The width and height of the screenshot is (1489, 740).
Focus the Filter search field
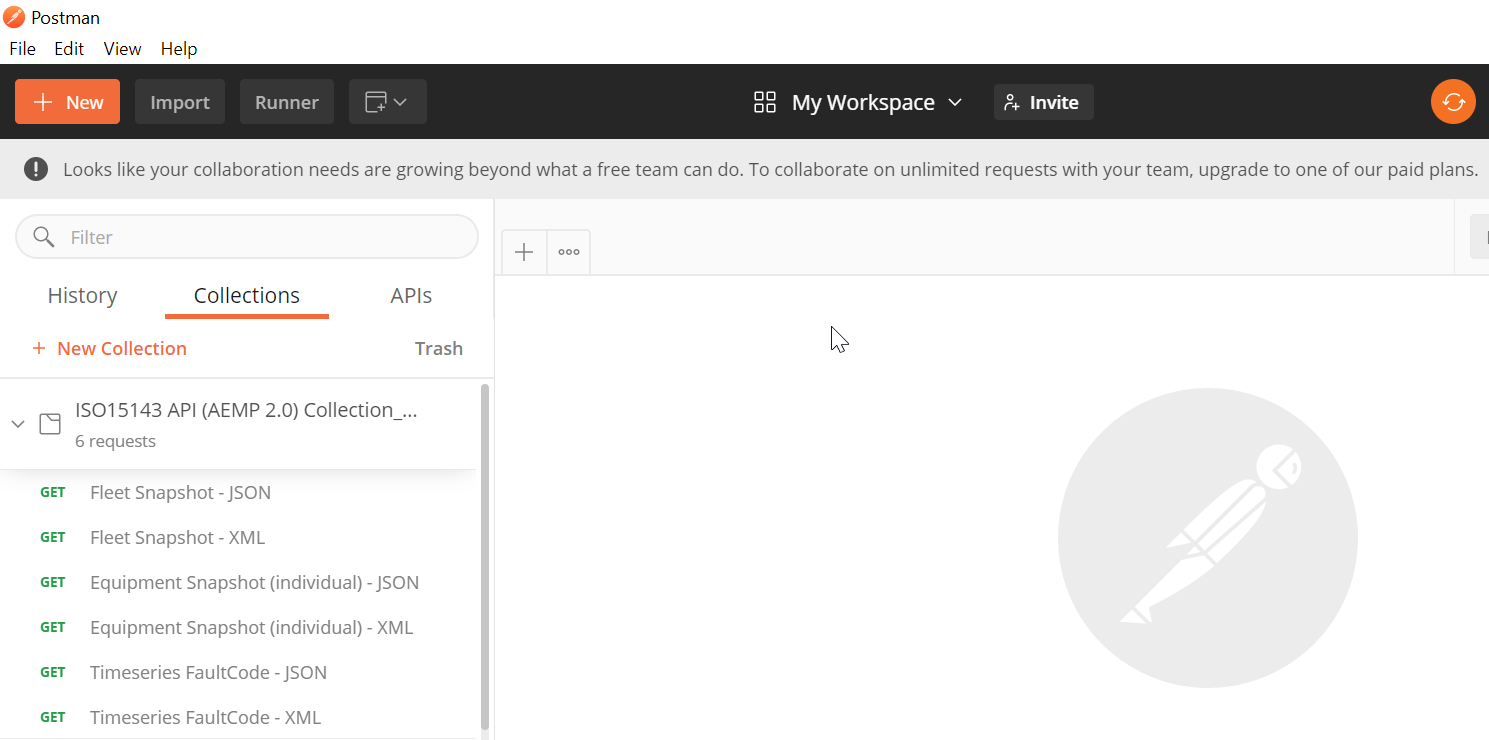click(x=247, y=237)
